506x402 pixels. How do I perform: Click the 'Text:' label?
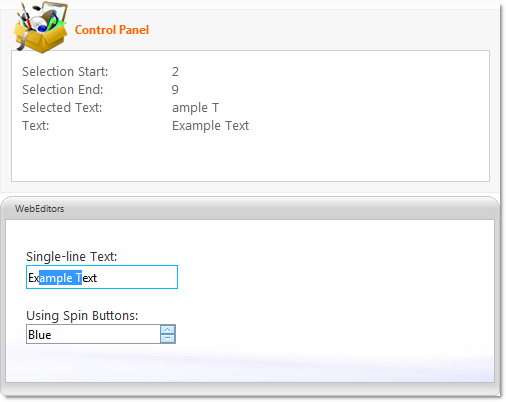pyautogui.click(x=36, y=126)
